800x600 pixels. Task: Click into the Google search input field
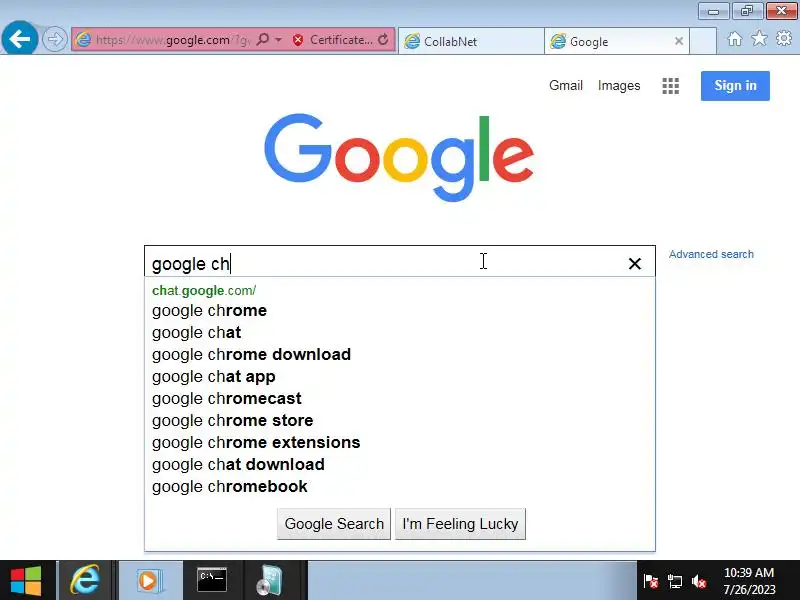click(x=383, y=263)
